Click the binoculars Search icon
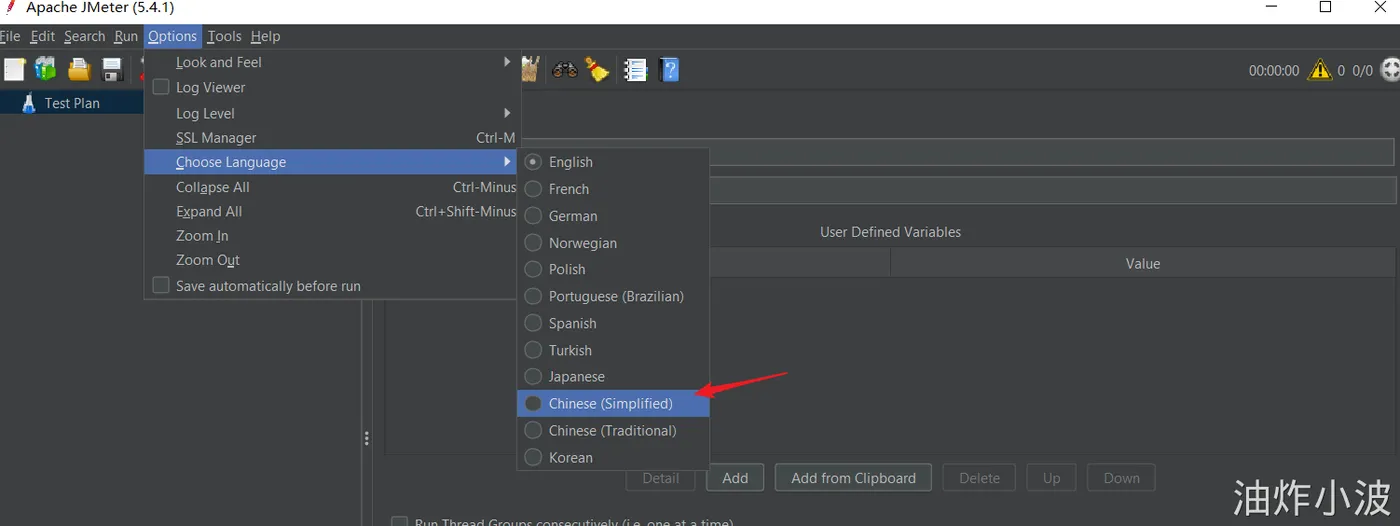Screen dimensions: 1400x526 point(565,70)
